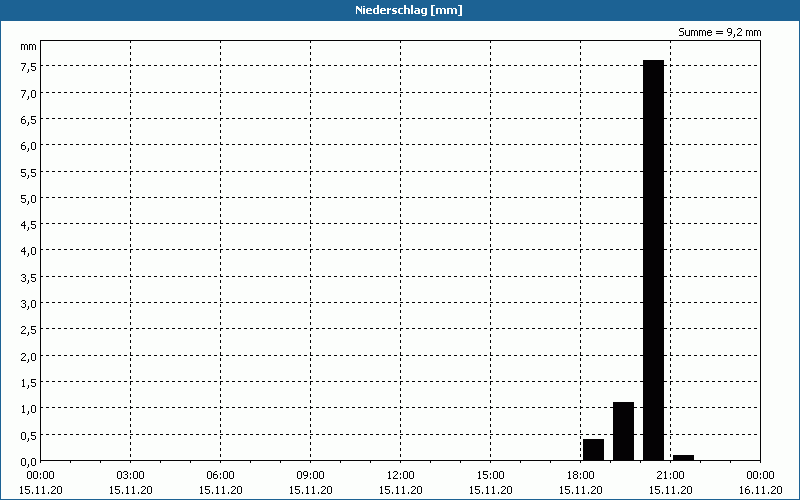Viewport: 800px width, 500px height.
Task: Click the Summe = 9,2 mm total label
Action: pos(719,32)
